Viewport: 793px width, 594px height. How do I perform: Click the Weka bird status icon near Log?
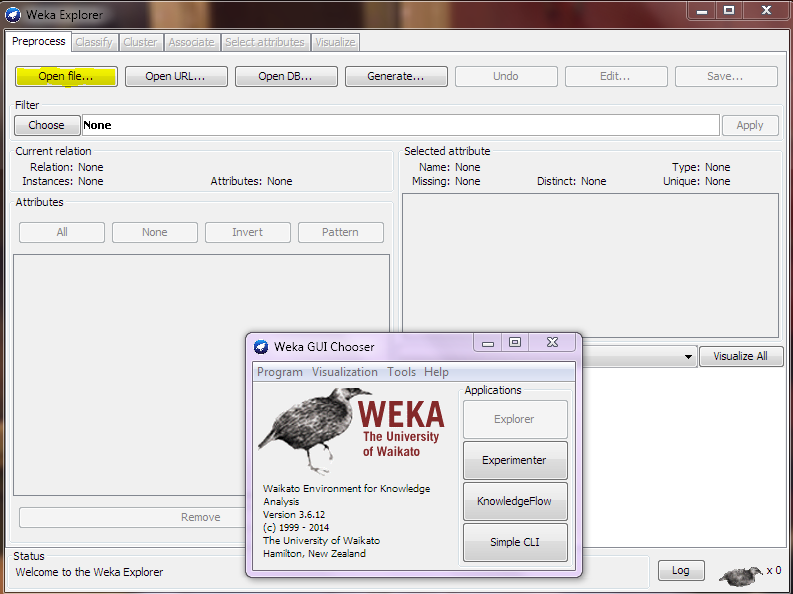point(741,575)
